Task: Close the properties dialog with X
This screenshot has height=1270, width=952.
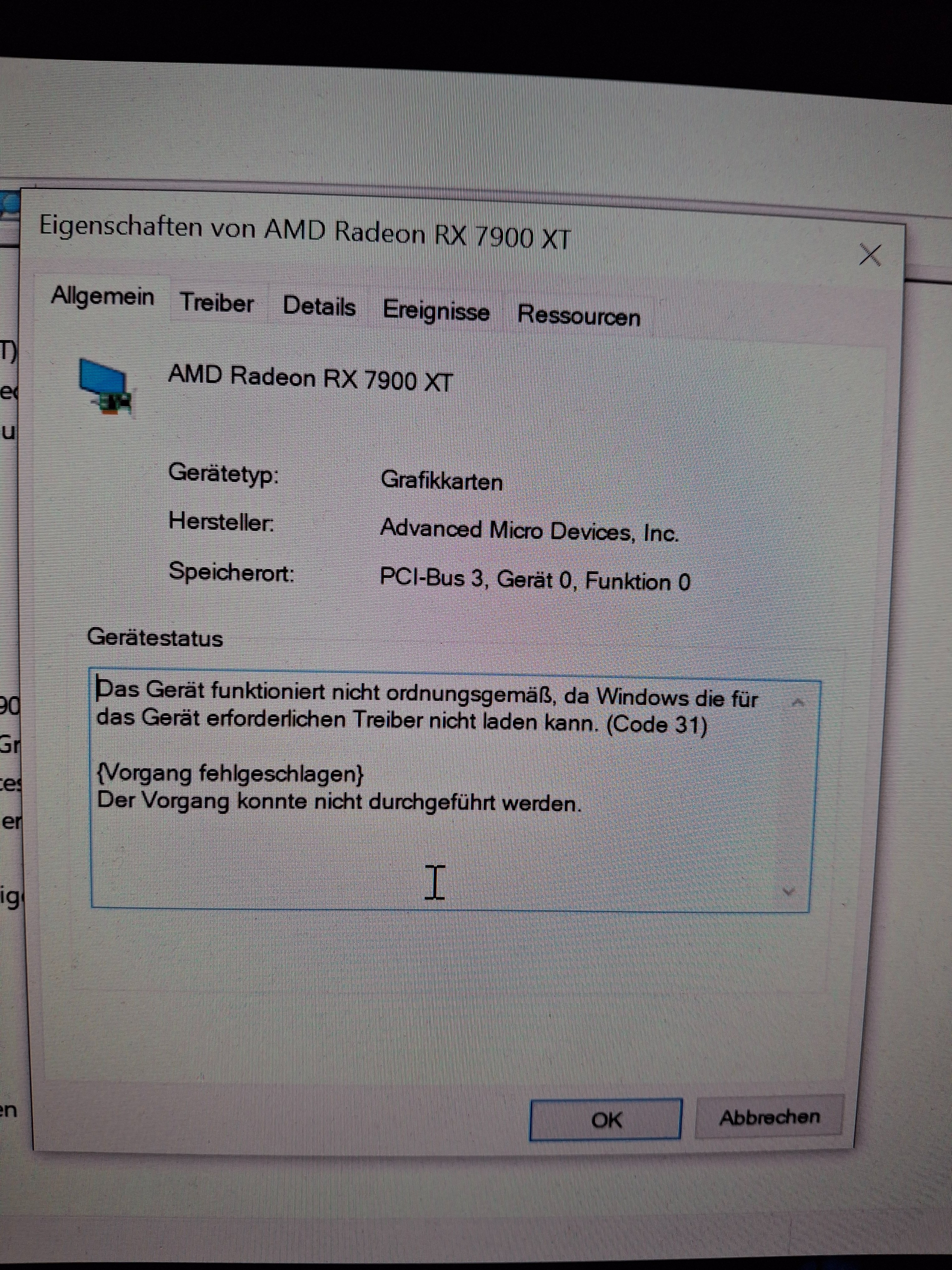Action: [x=869, y=254]
